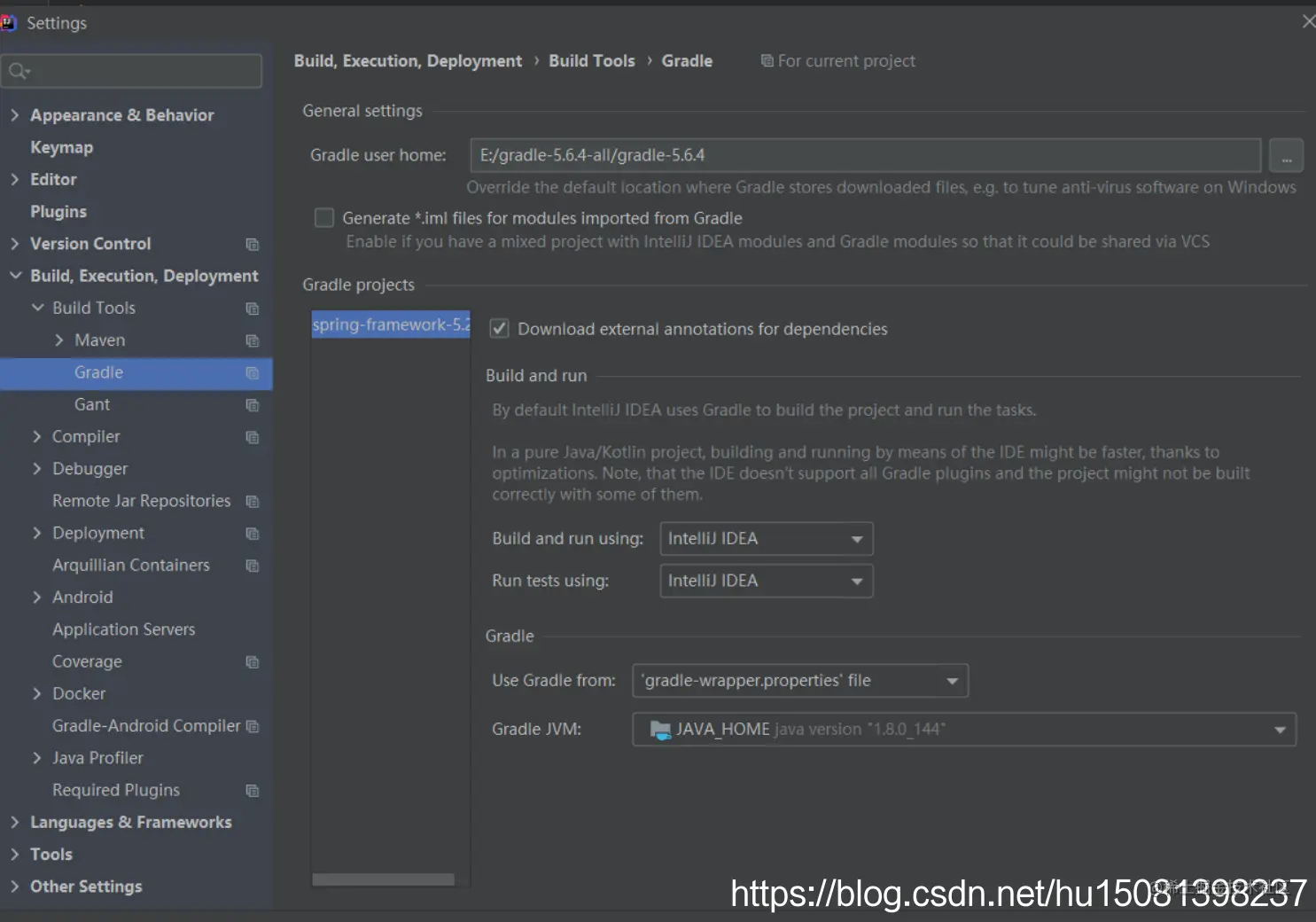The image size is (1316, 922).
Task: Click the Gradle breadcrumb
Action: pos(687,61)
